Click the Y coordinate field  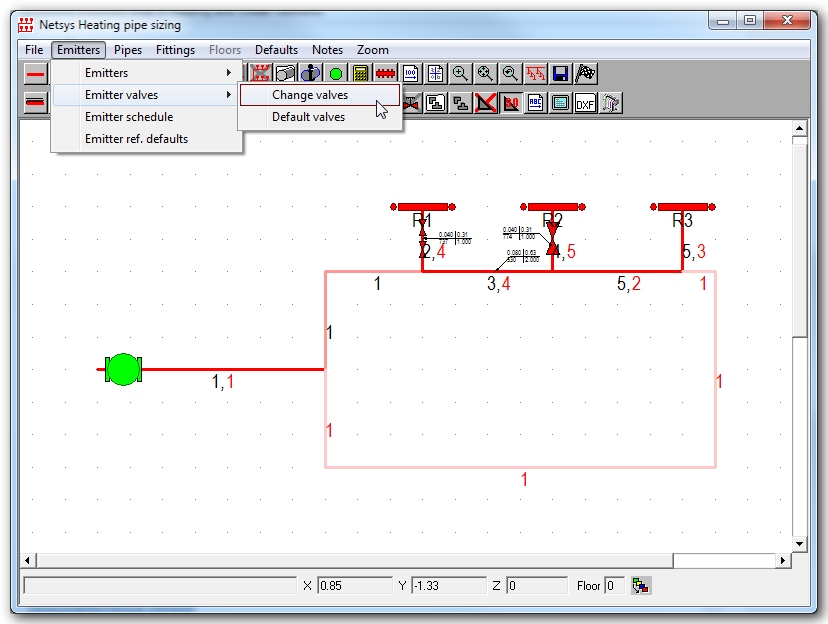[x=448, y=586]
